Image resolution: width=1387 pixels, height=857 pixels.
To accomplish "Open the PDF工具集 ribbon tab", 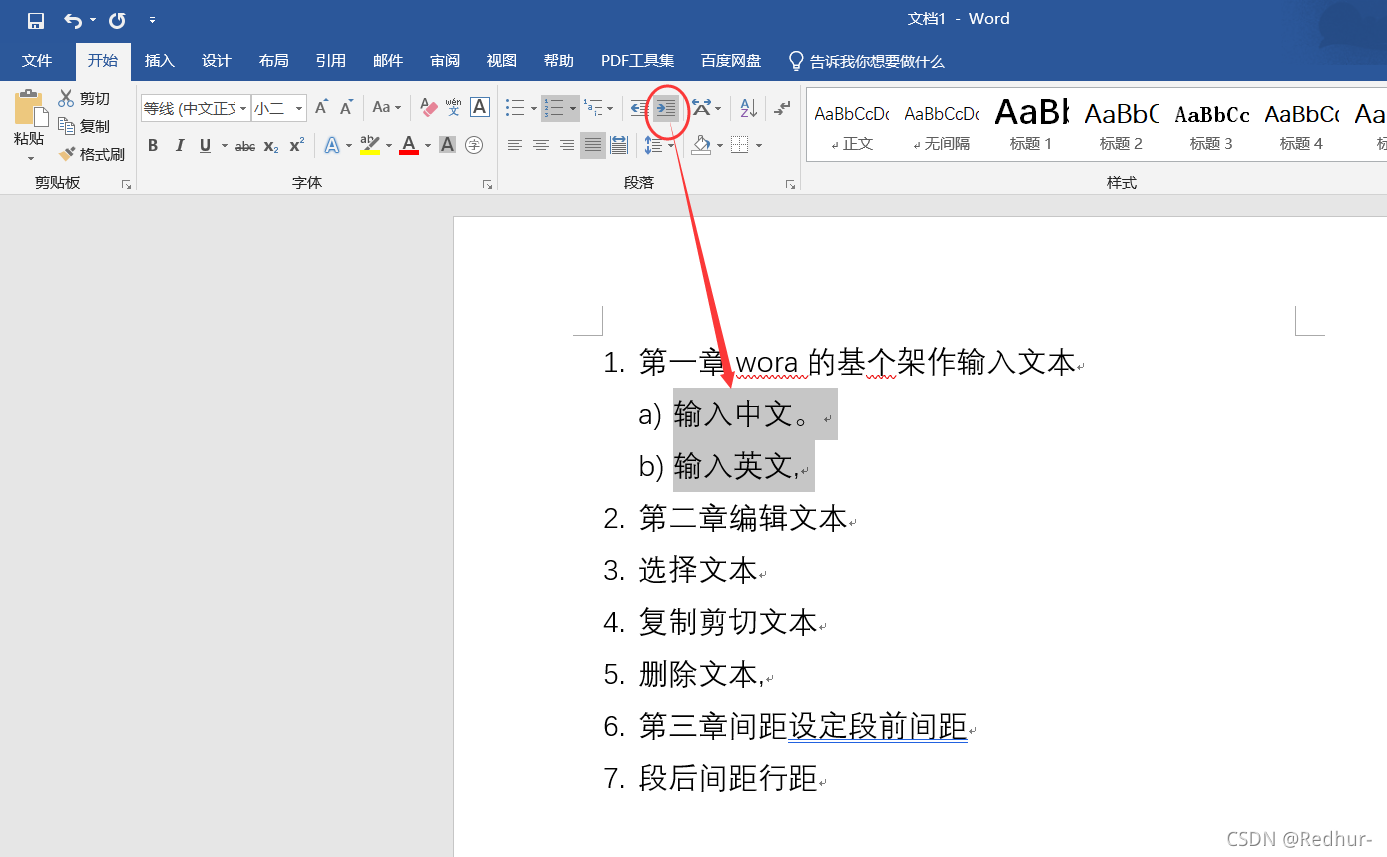I will pyautogui.click(x=637, y=61).
